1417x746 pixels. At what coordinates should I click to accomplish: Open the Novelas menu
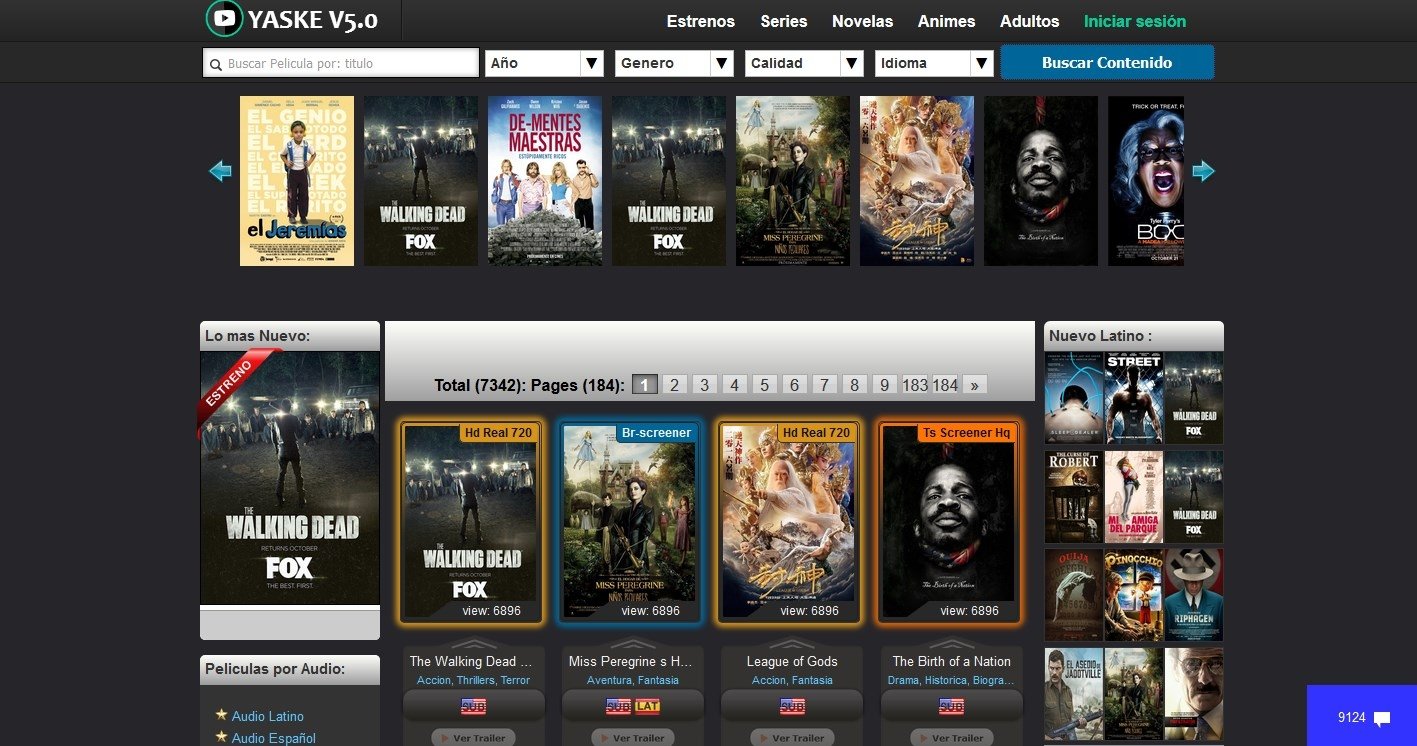[863, 21]
